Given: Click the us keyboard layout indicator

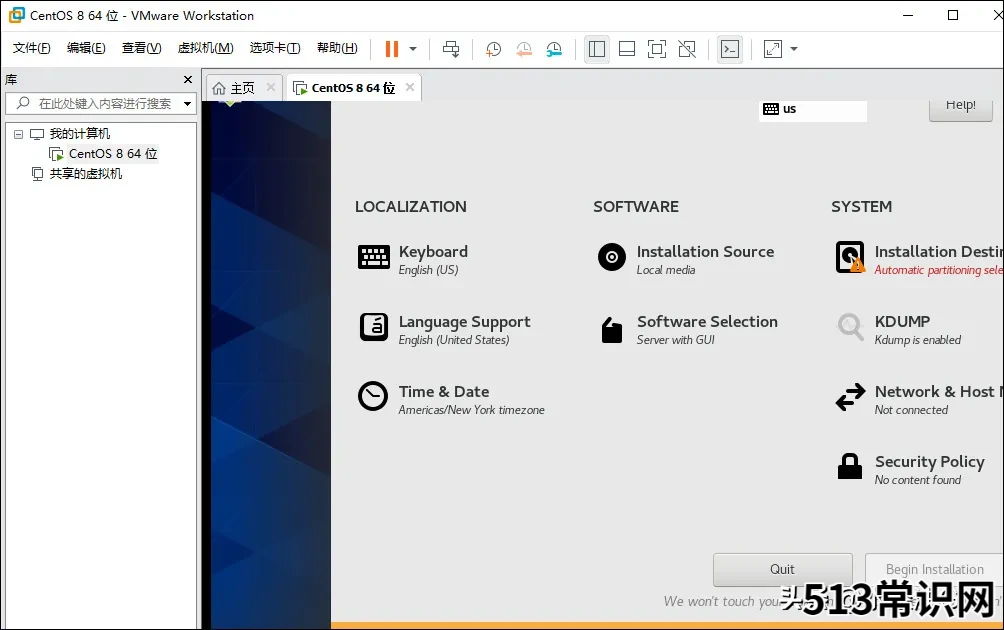Looking at the screenshot, I should coord(813,109).
